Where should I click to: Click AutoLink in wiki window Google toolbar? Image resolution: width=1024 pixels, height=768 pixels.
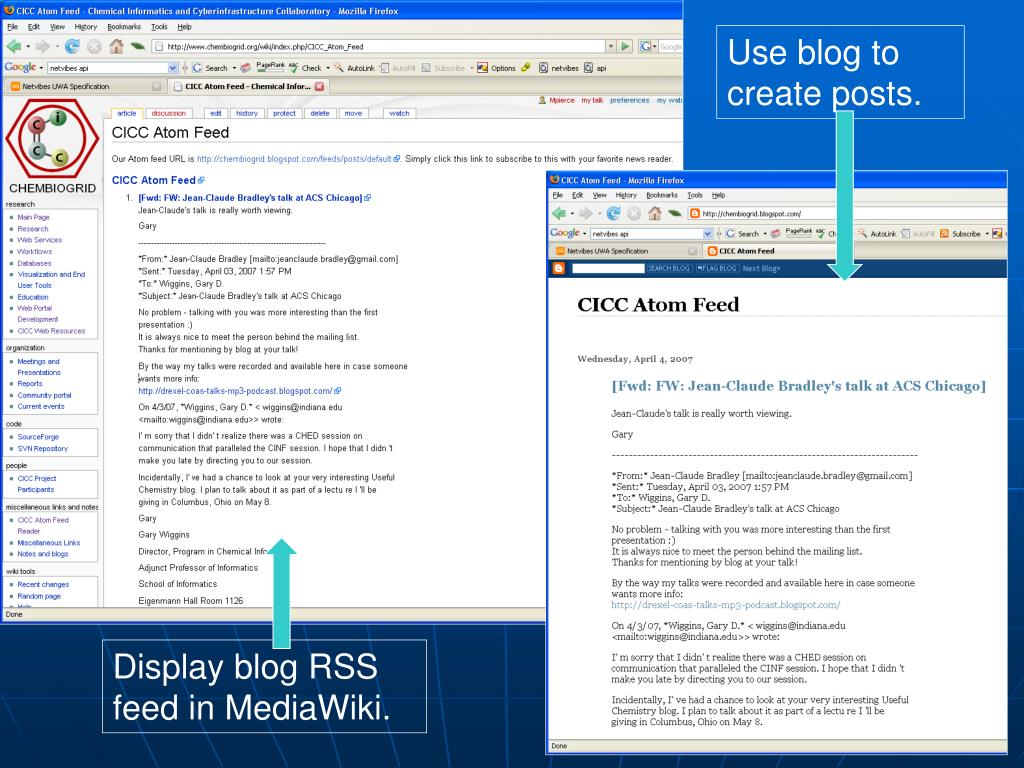coord(355,68)
